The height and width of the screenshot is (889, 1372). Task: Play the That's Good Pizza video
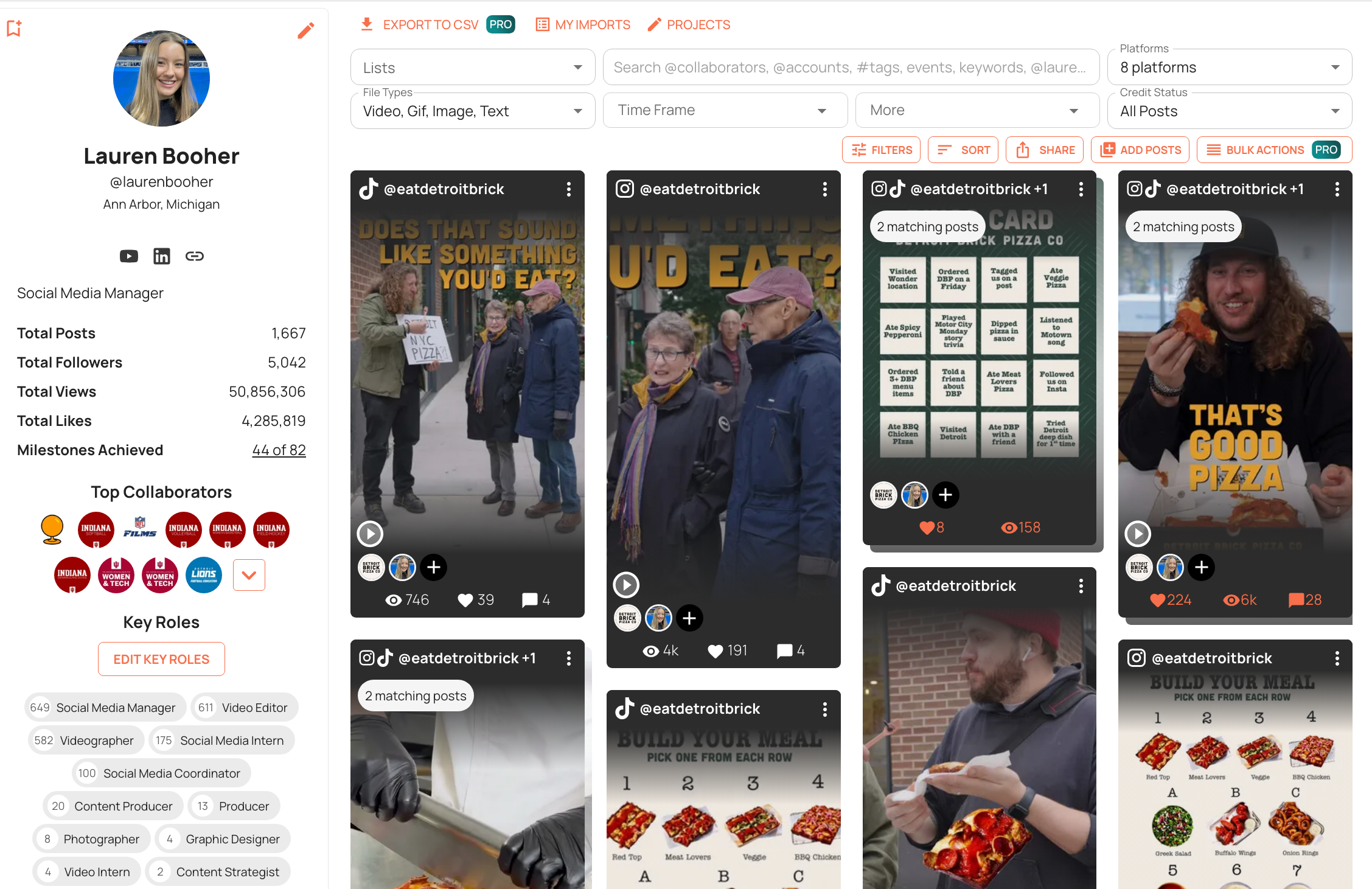point(1138,534)
